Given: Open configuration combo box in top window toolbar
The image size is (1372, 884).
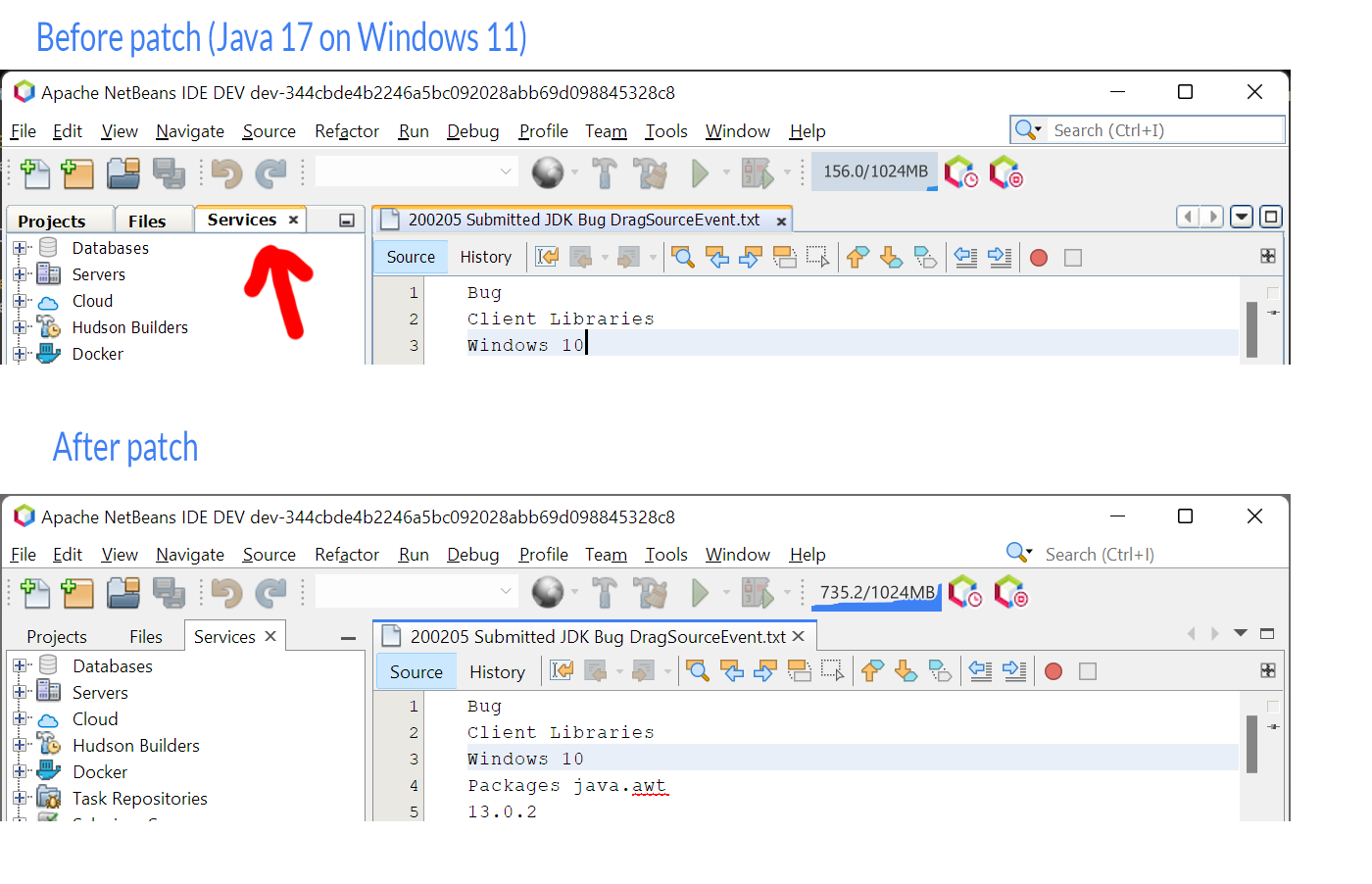Looking at the screenshot, I should coord(417,172).
